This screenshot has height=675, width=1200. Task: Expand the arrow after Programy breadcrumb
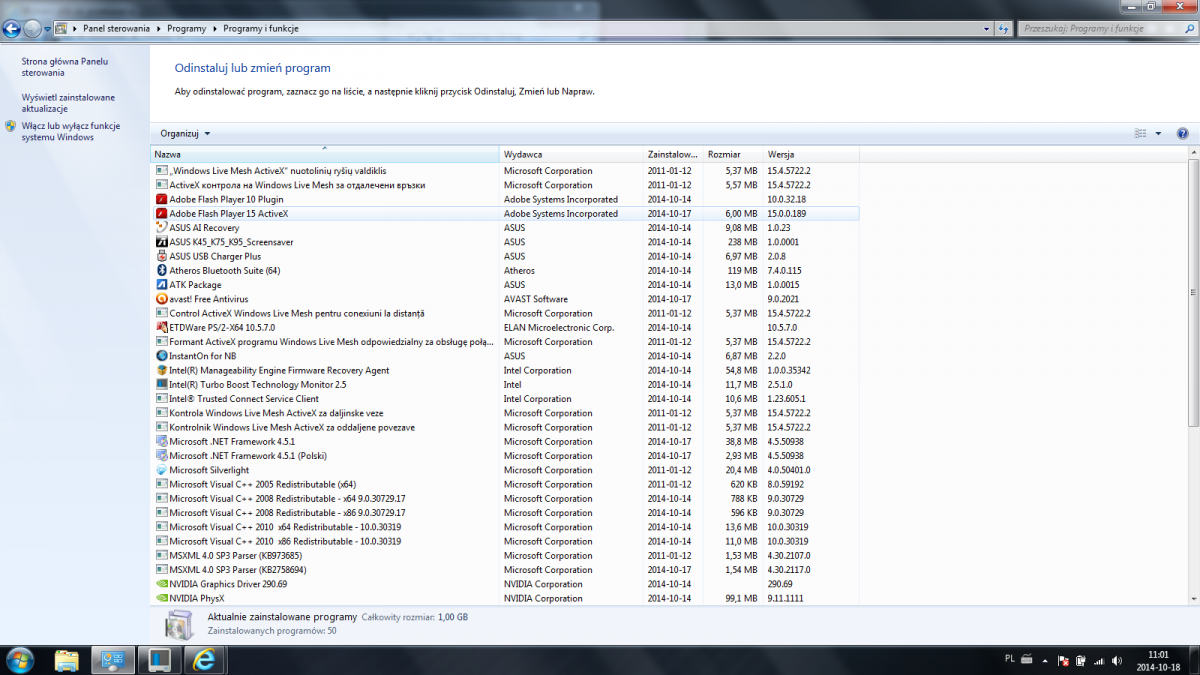[214, 29]
